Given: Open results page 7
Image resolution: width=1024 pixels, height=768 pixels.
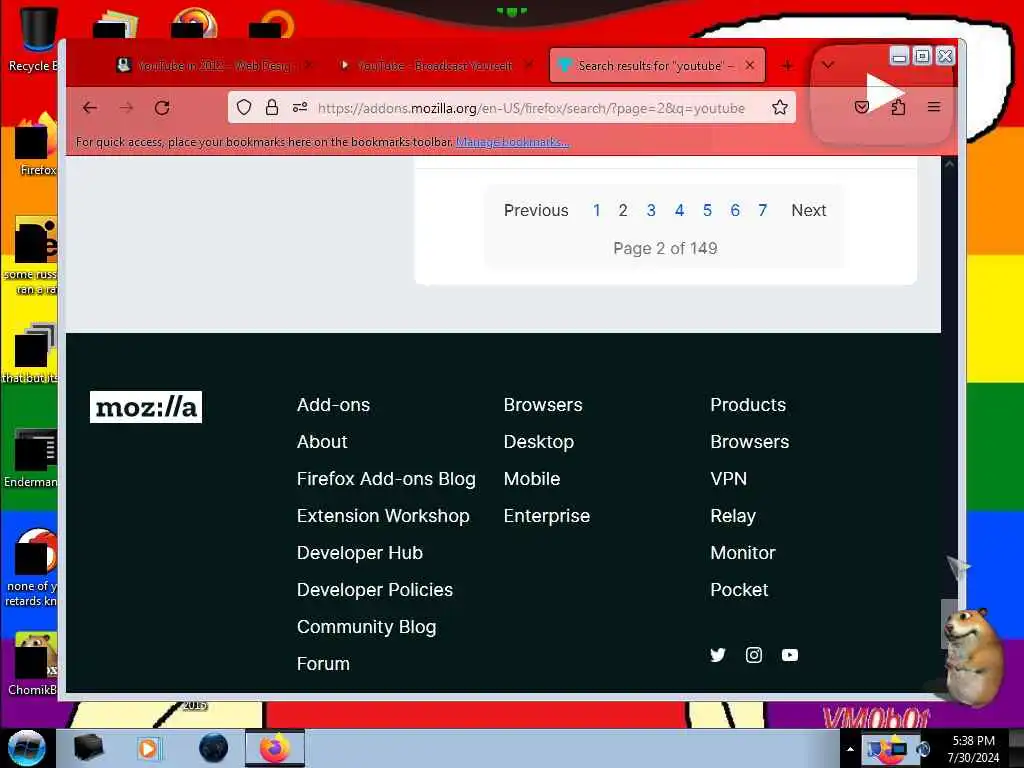Looking at the screenshot, I should (762, 210).
